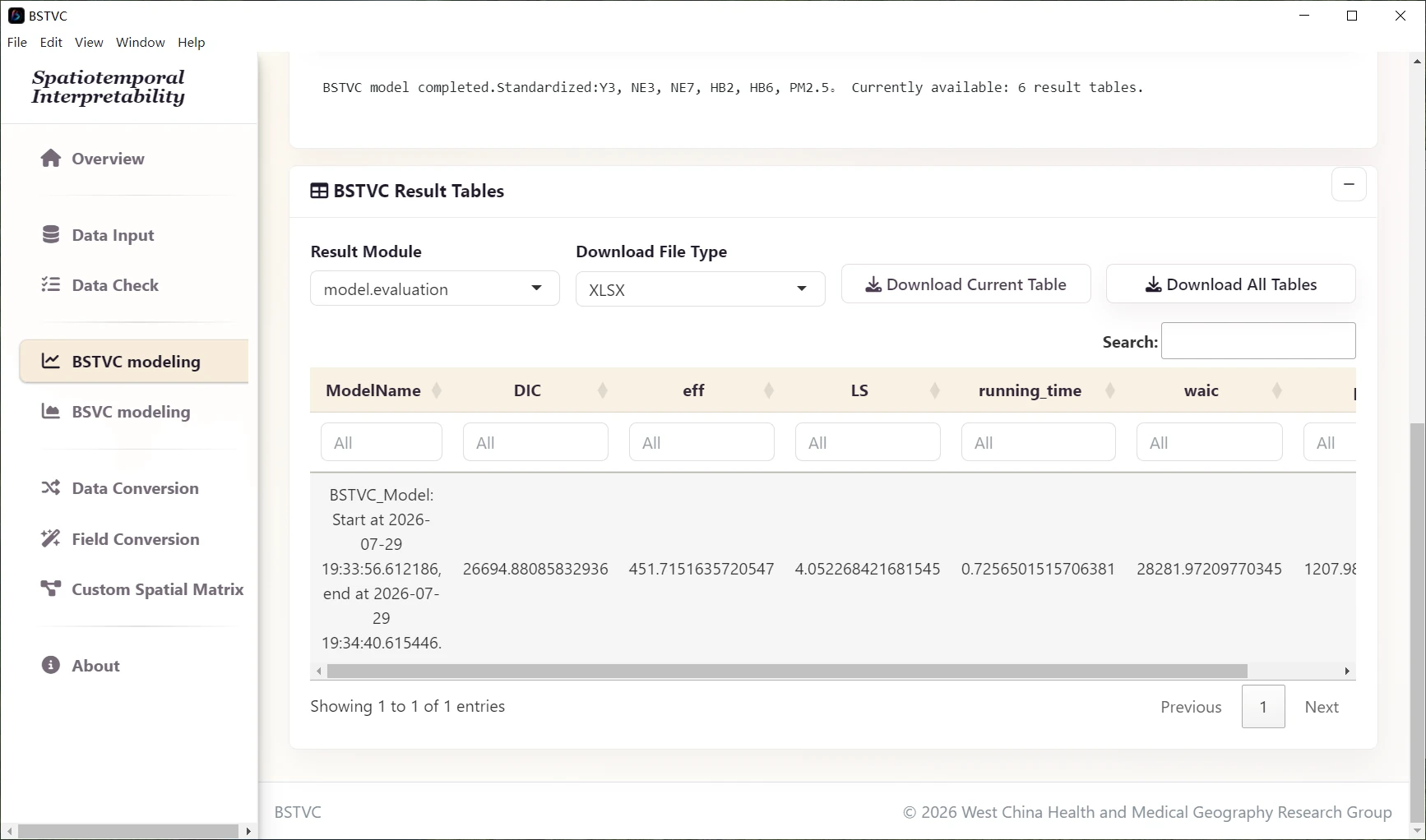Open the View menu
This screenshot has width=1426, height=840.
pos(89,42)
